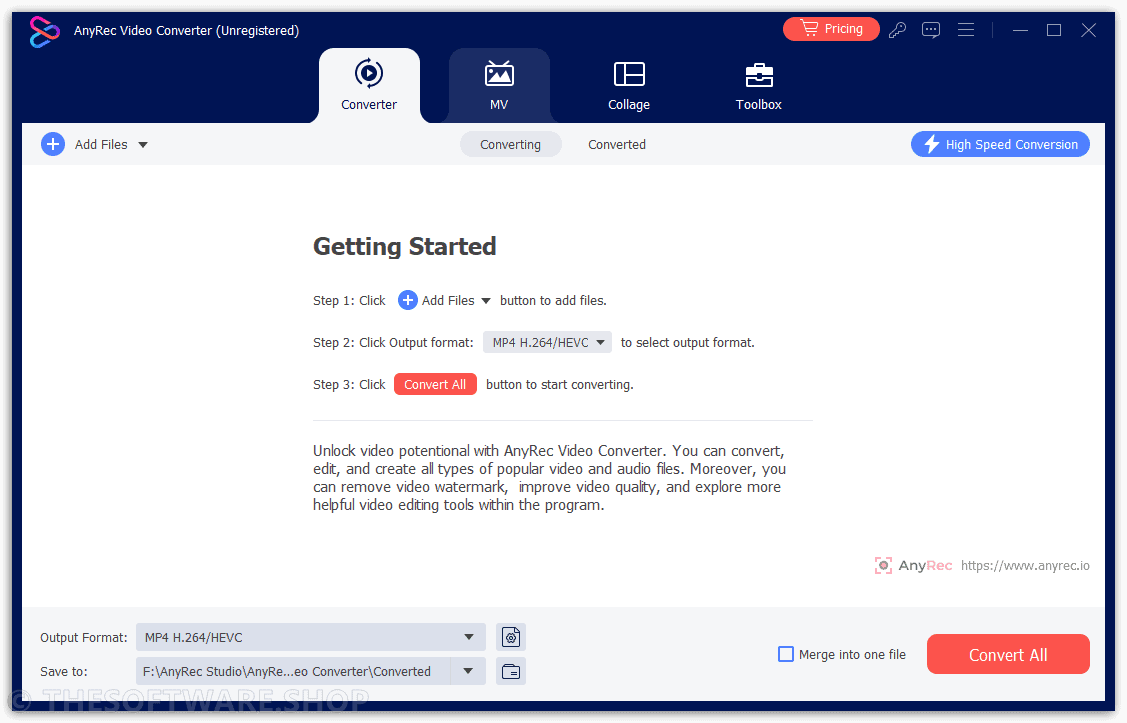Maximize the AnyRec Video Converter window
This screenshot has width=1127, height=723.
coord(1054,30)
